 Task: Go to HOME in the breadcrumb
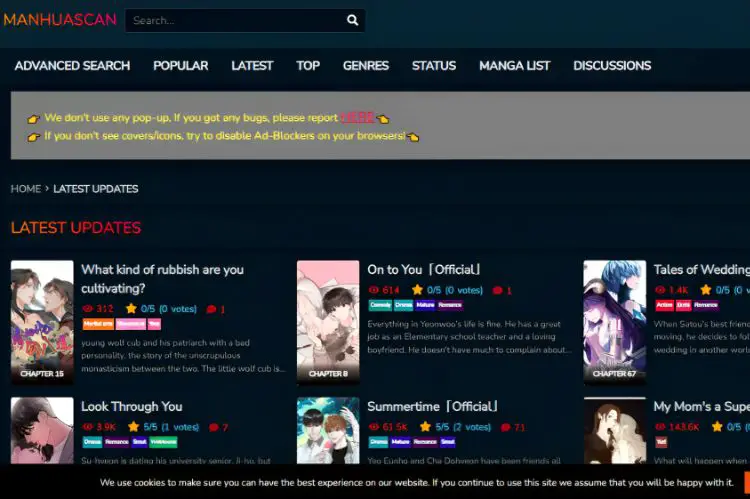click(x=26, y=189)
